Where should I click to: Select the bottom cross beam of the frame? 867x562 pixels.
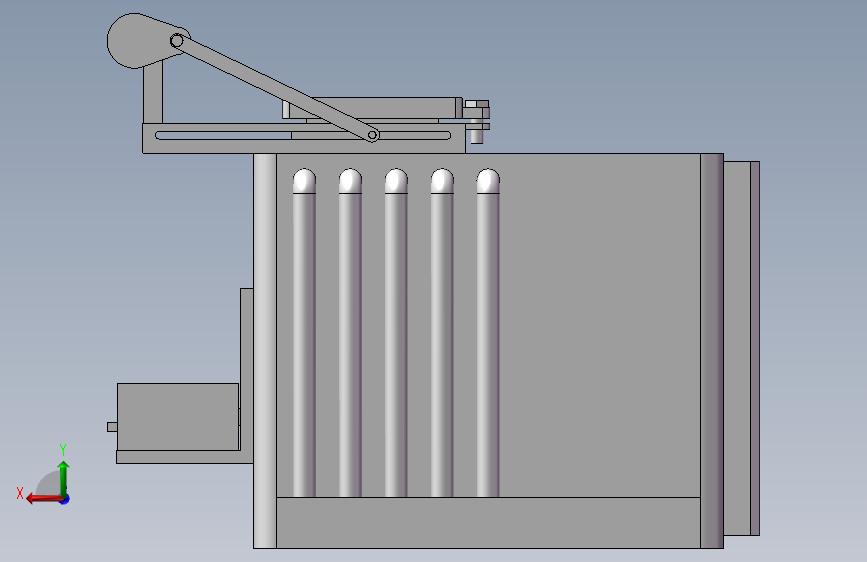coord(488,523)
